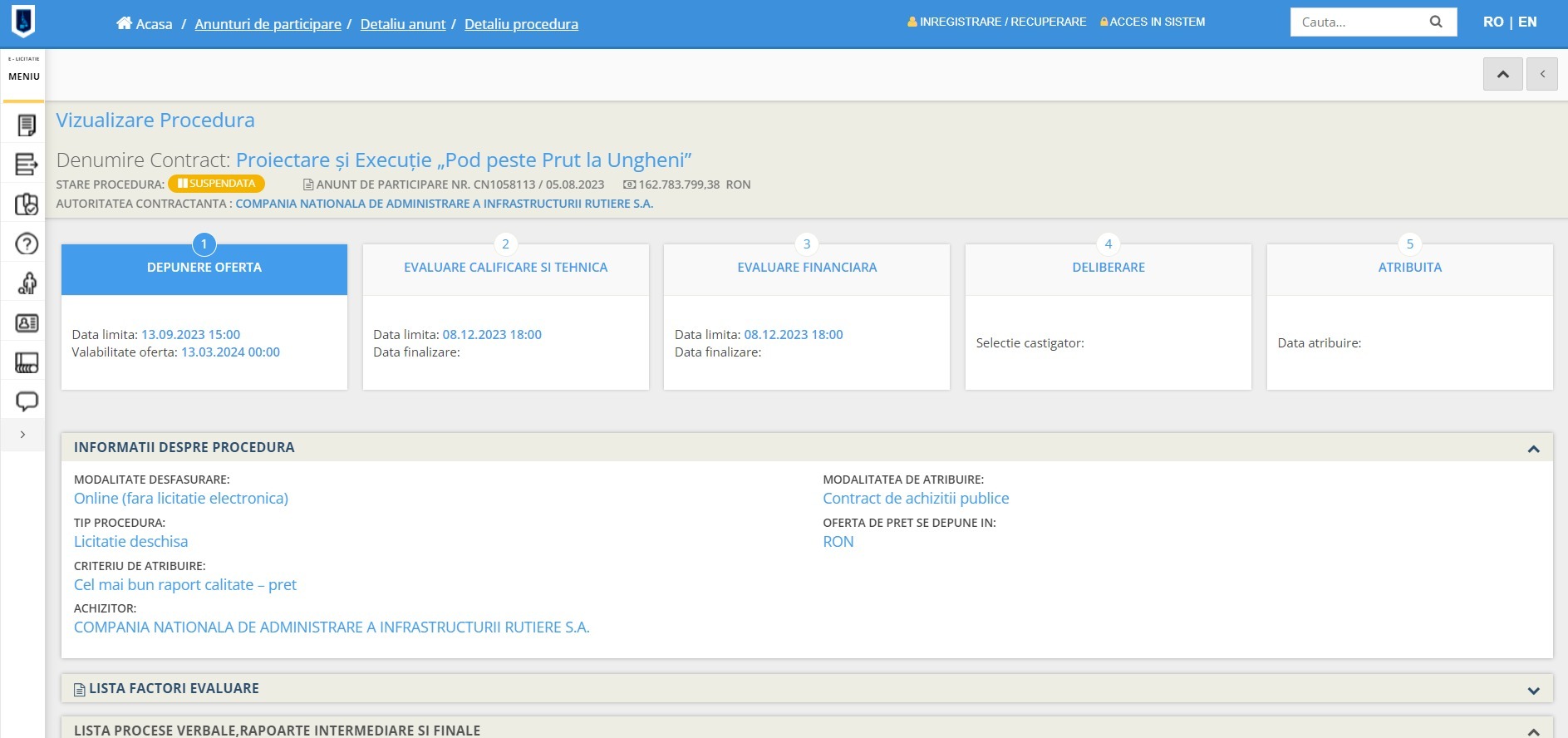Open Detaliu anunt breadcrumb
Image resolution: width=1568 pixels, height=738 pixels.
pos(403,24)
